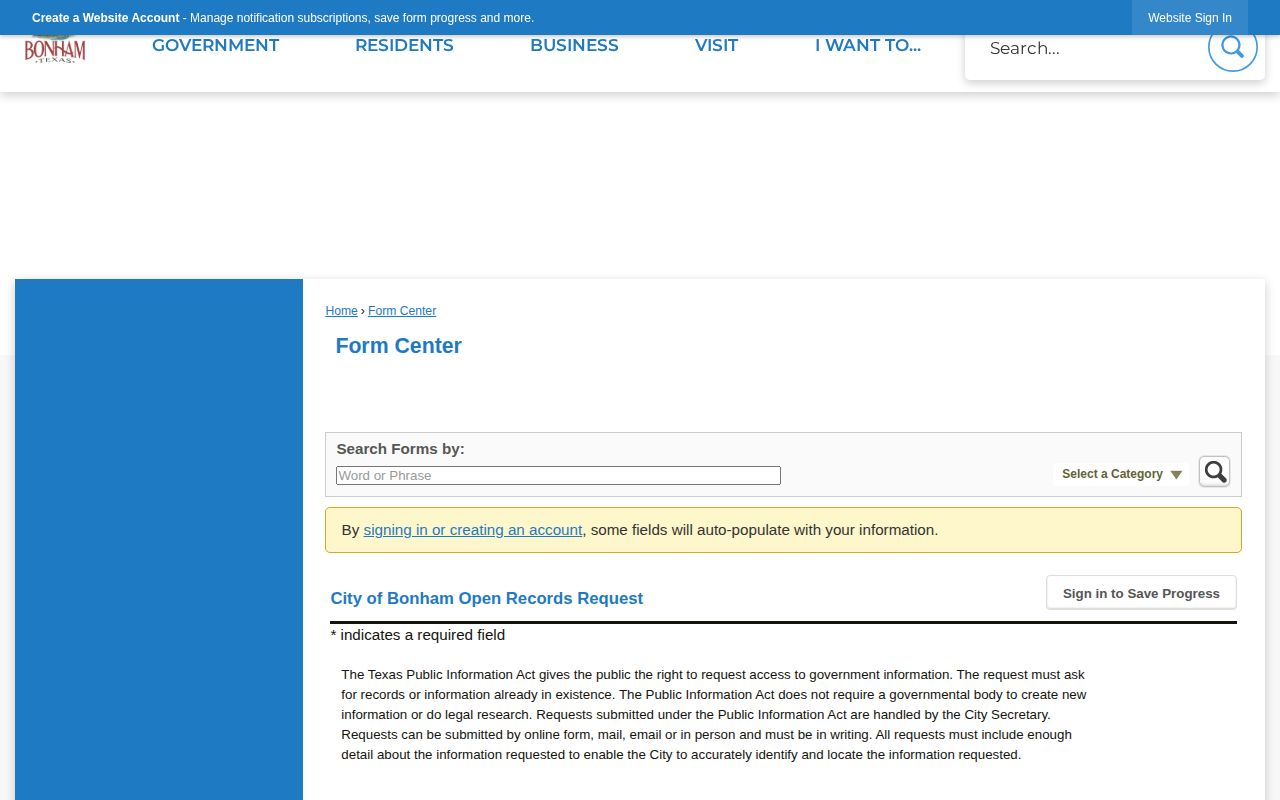
Task: Click the Search Forms by label
Action: tap(400, 449)
